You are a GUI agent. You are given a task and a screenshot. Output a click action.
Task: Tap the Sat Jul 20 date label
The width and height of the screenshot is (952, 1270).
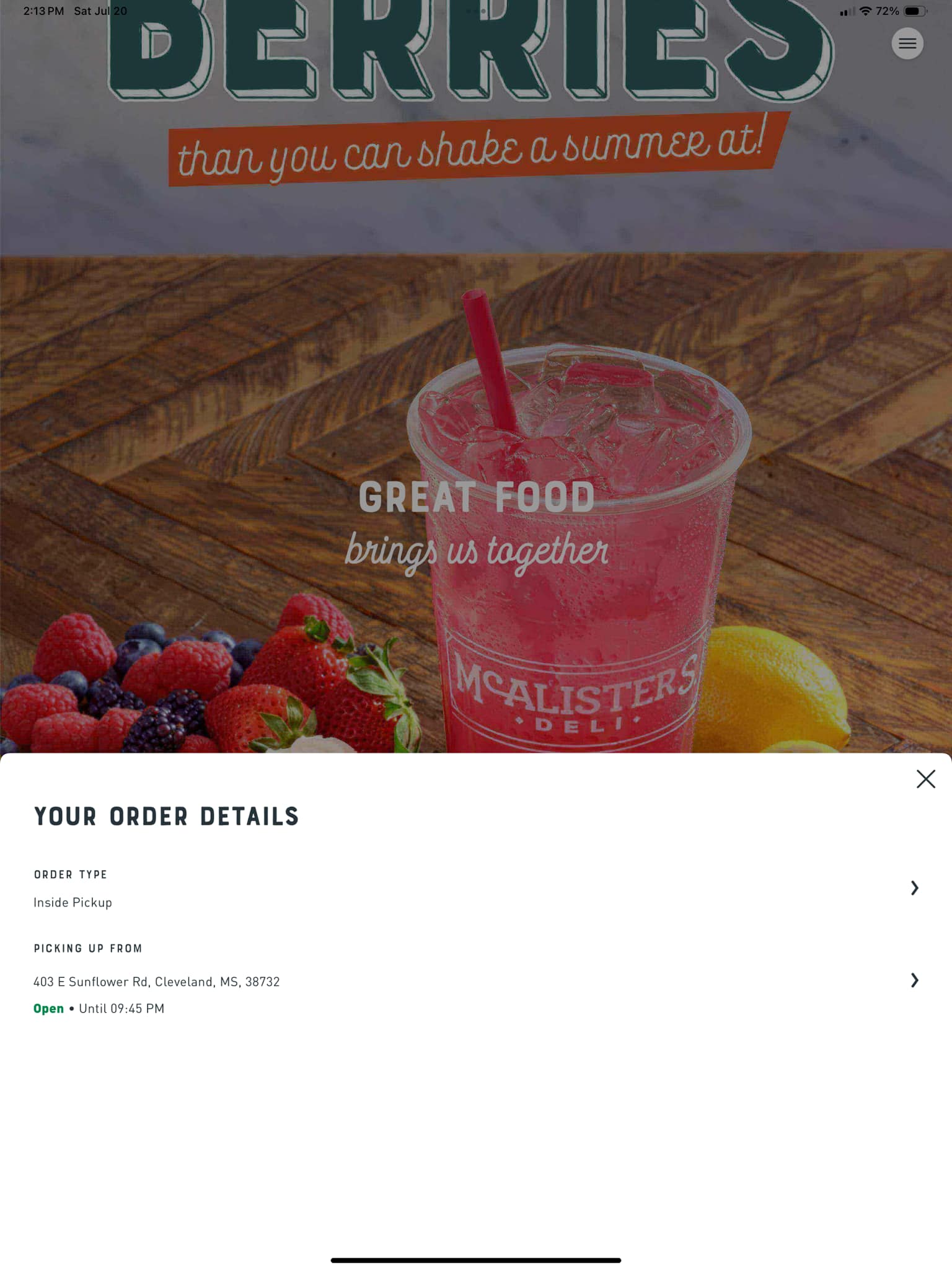(x=100, y=11)
